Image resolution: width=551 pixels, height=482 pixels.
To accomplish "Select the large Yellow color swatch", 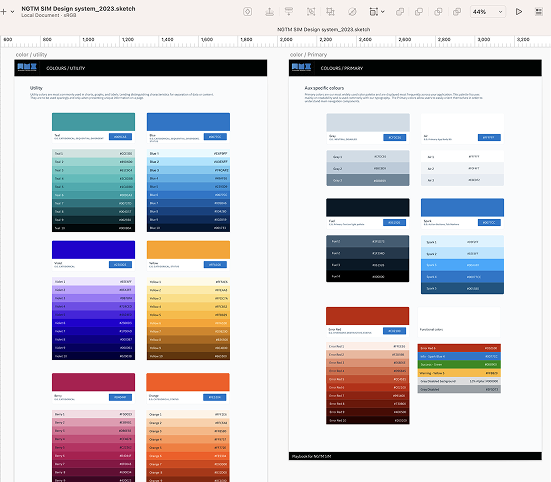I will (x=188, y=250).
